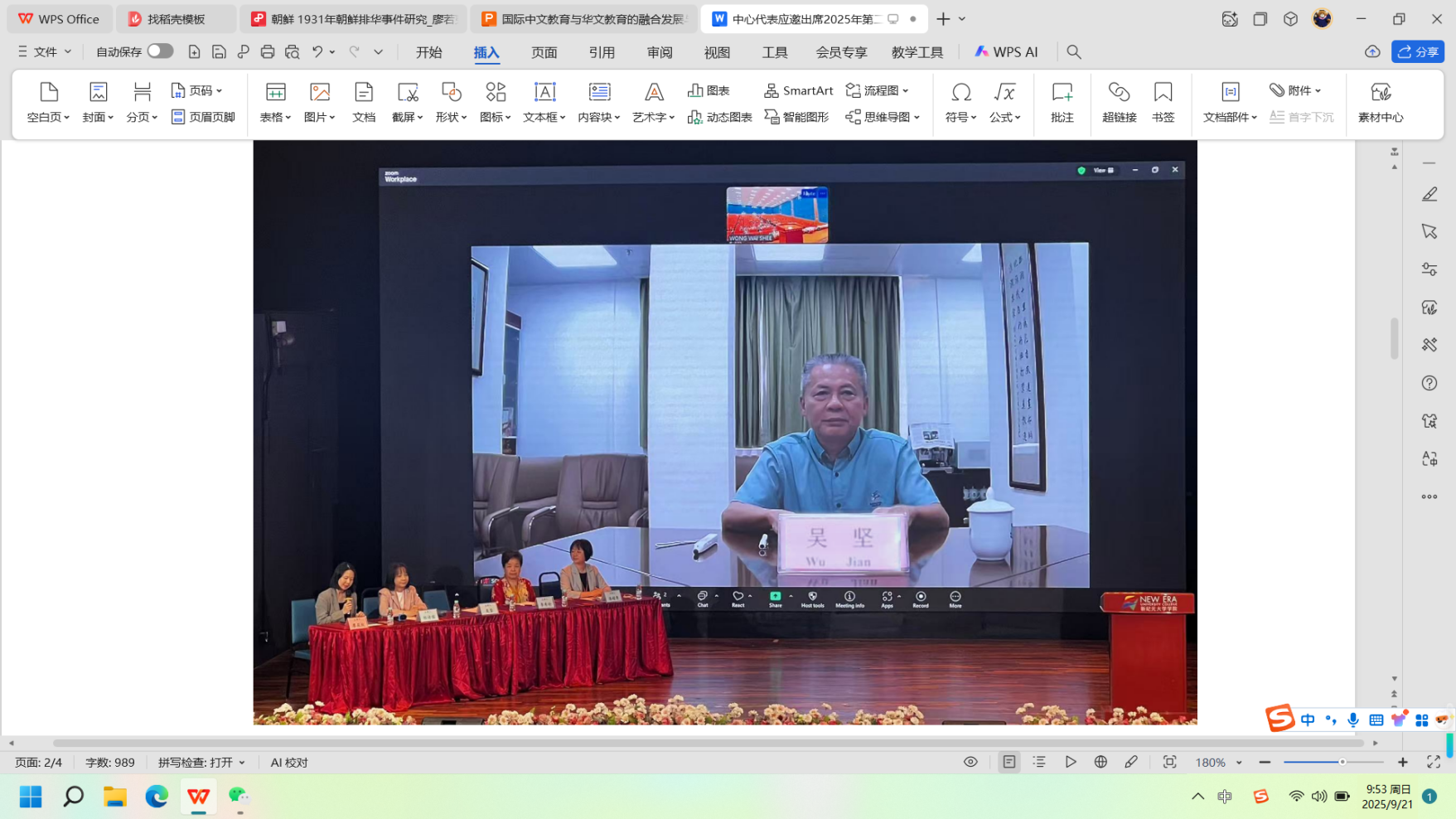The height and width of the screenshot is (819, 1456).
Task: Switch to the 审阅 (Review) ribbon tab
Action: pyautogui.click(x=659, y=52)
